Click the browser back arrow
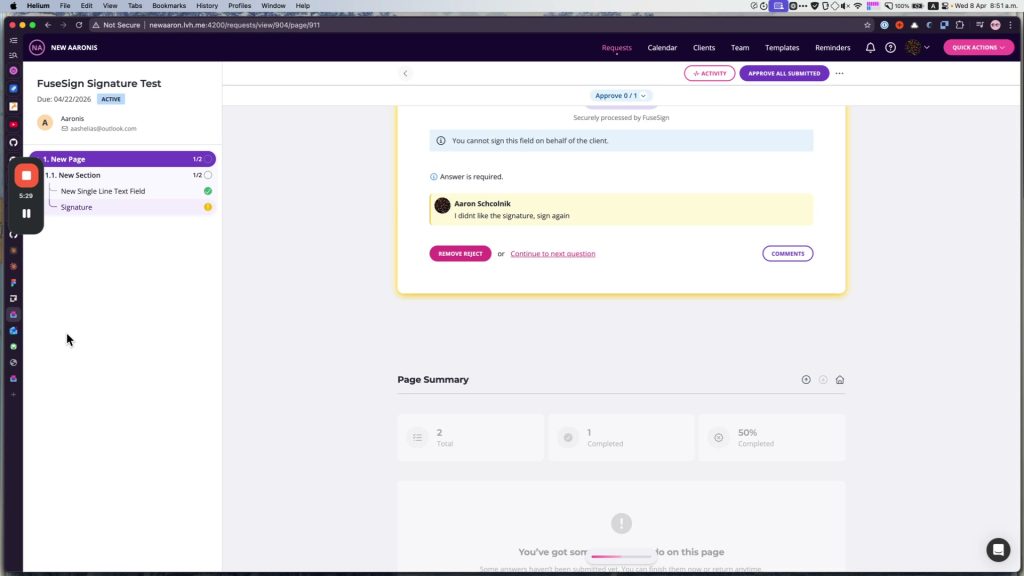The width and height of the screenshot is (1024, 576). (48, 25)
